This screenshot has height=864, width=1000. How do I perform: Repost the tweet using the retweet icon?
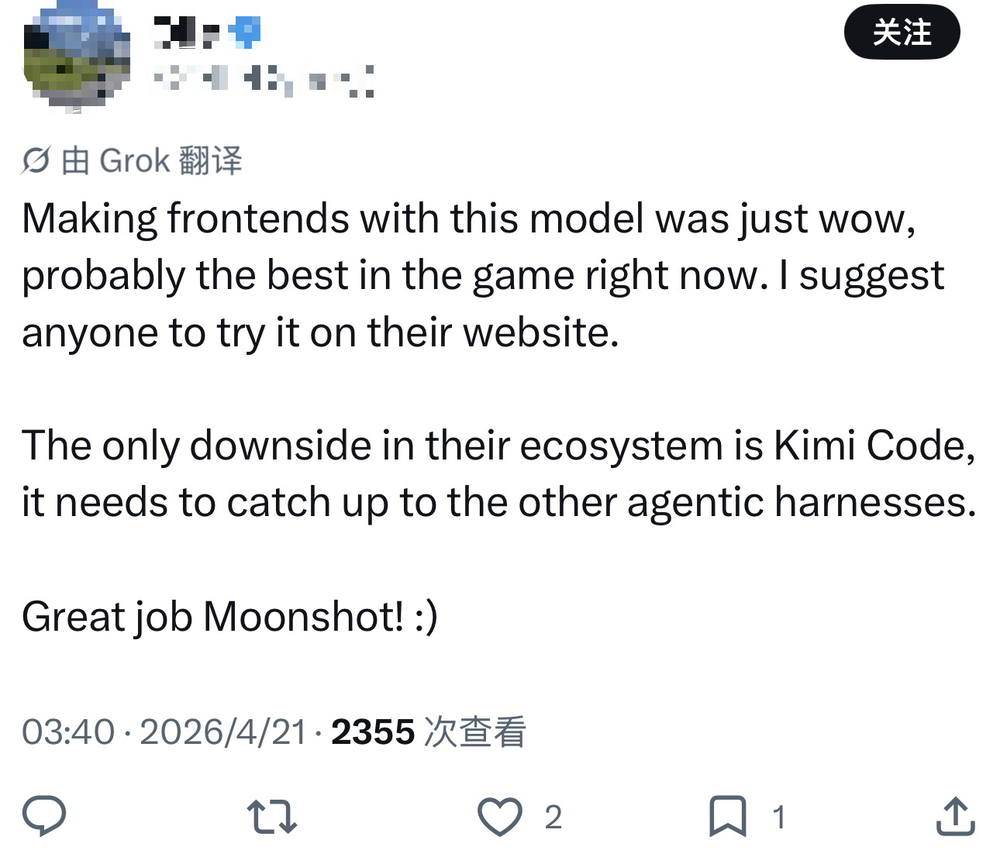[271, 817]
